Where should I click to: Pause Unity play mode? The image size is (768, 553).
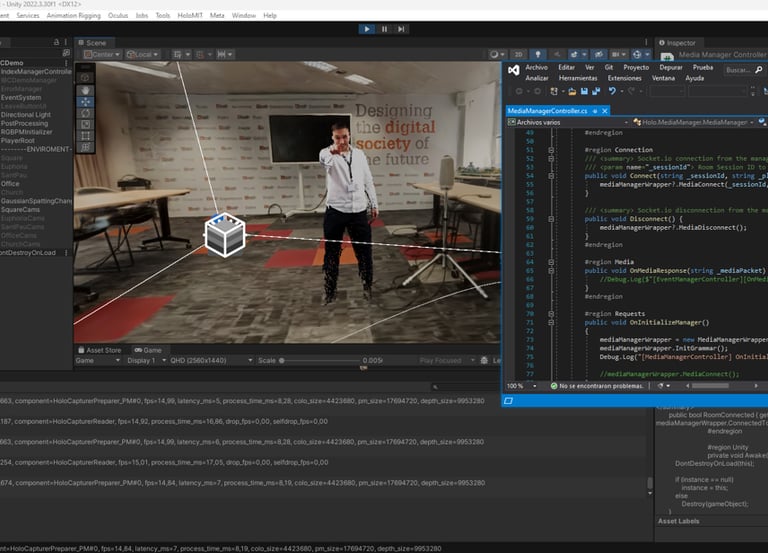coord(384,29)
